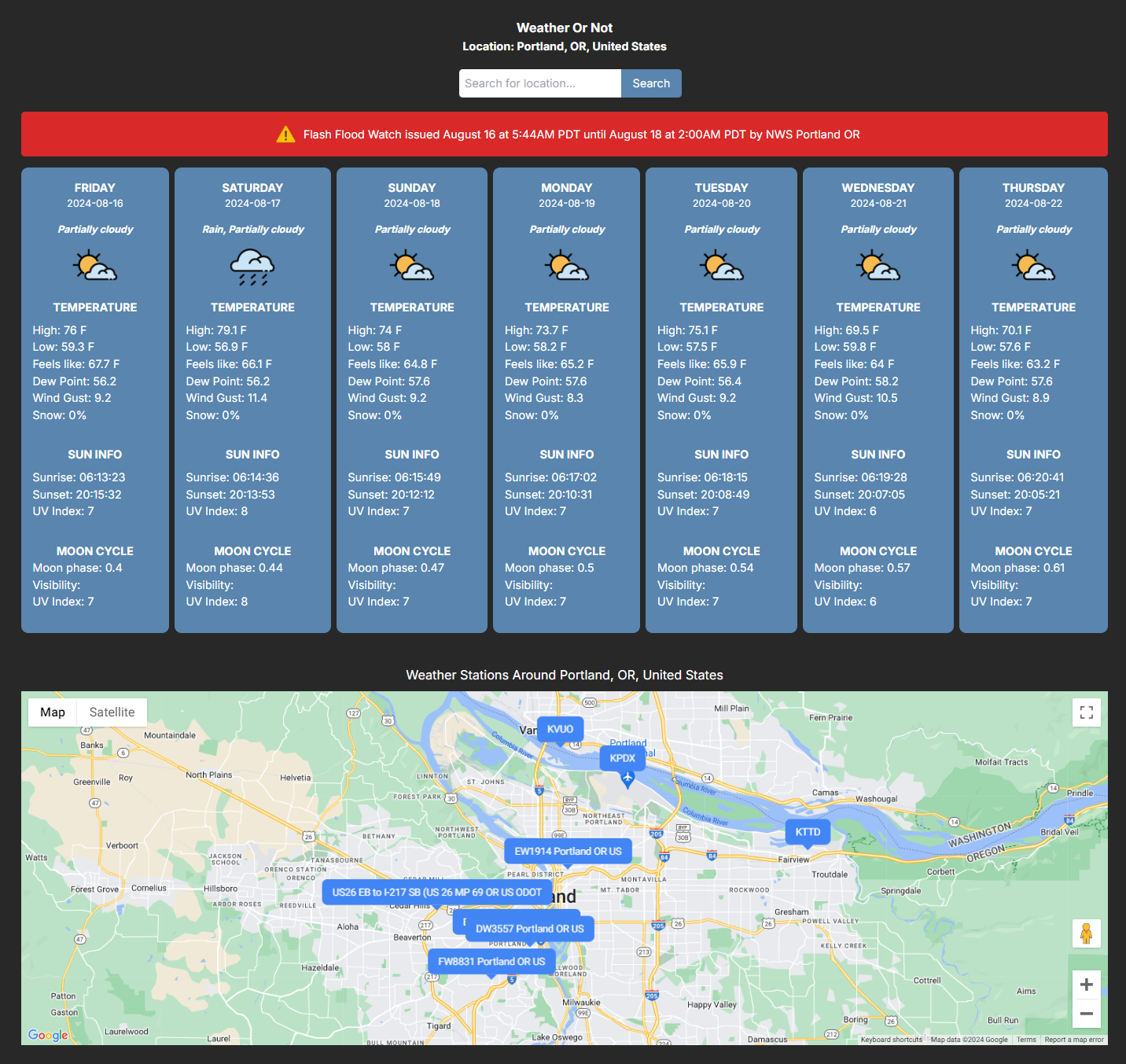Click 'Wind Gust: 11.4' on Saturday card
Image resolution: width=1126 pixels, height=1064 pixels.
226,398
